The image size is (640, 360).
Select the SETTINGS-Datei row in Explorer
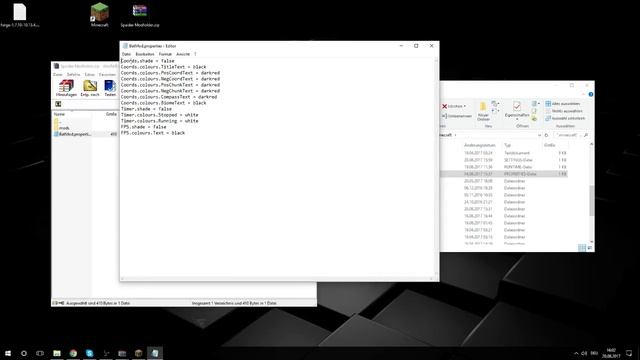(504, 160)
